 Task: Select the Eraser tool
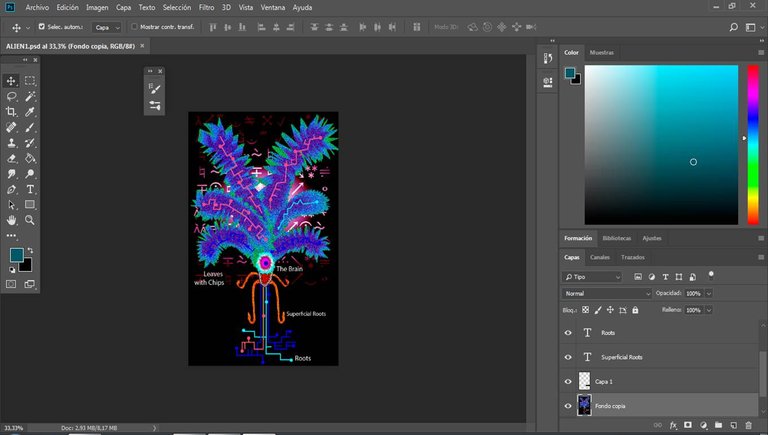(x=11, y=158)
